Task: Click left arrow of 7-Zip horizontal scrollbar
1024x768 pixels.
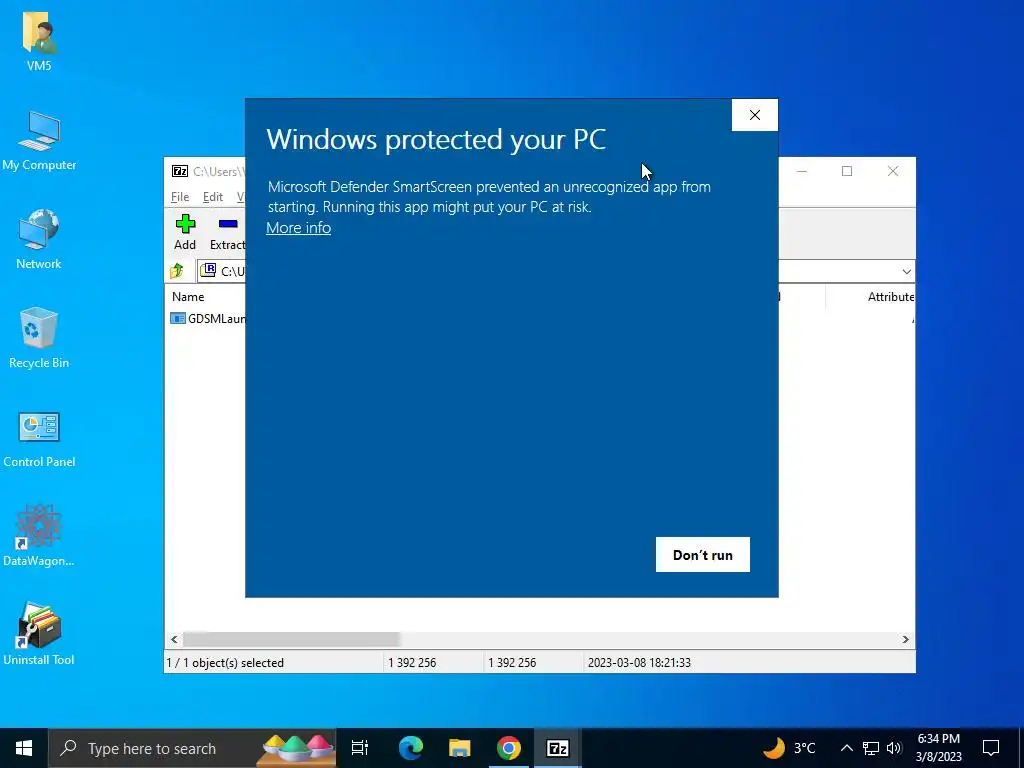Action: point(174,639)
